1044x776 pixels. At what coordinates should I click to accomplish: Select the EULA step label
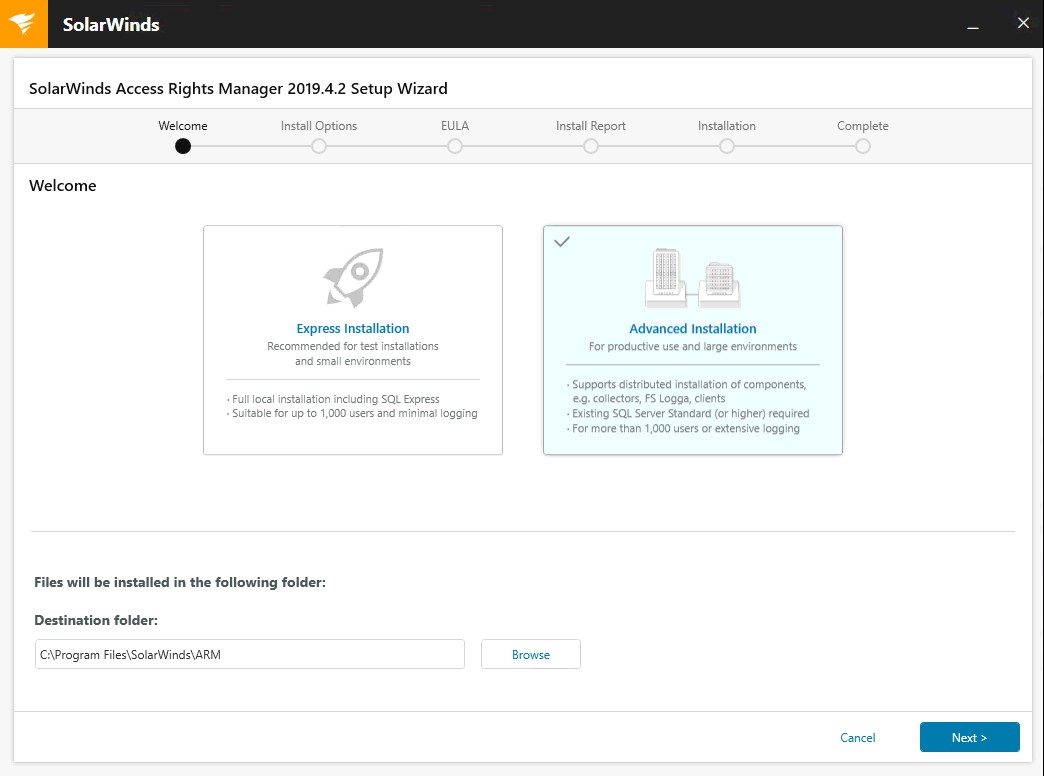pyautogui.click(x=455, y=126)
